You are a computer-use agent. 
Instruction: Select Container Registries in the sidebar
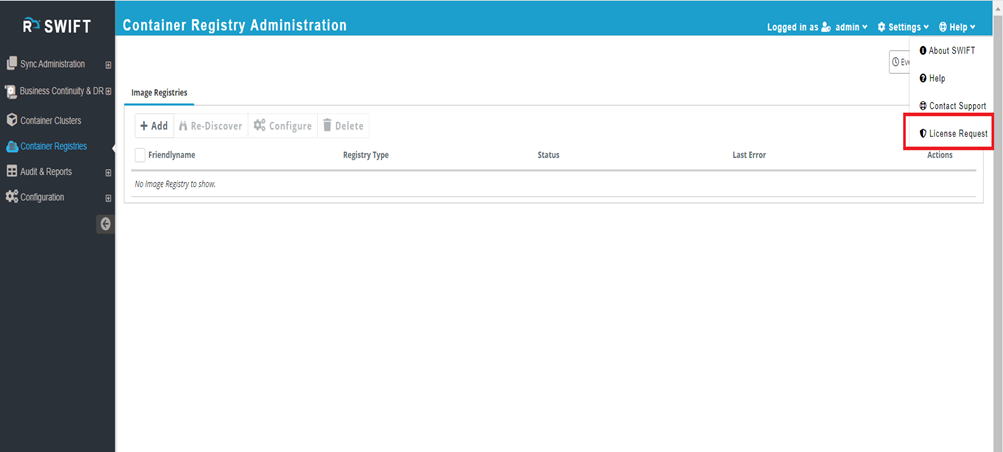tap(54, 146)
